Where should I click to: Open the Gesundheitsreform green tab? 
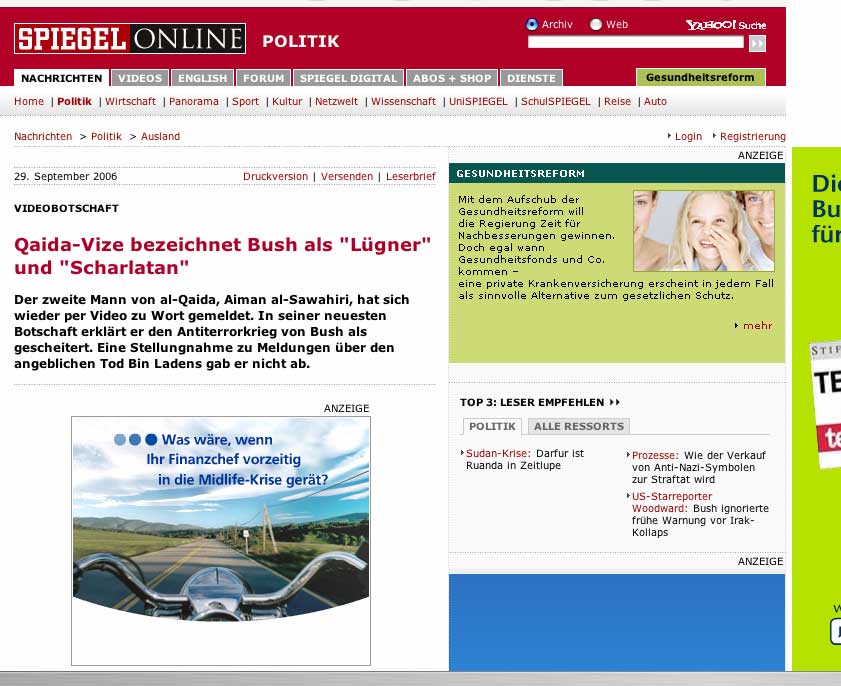pos(700,78)
